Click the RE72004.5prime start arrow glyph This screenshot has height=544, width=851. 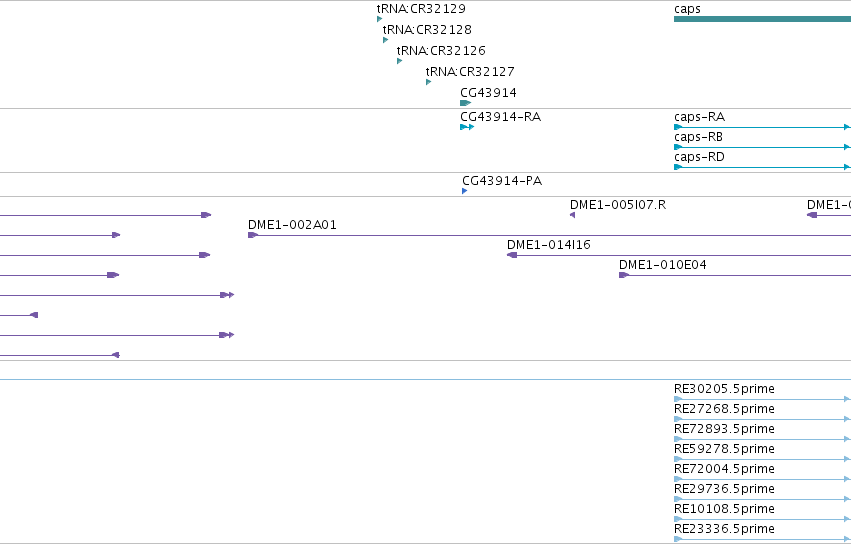pyautogui.click(x=678, y=479)
